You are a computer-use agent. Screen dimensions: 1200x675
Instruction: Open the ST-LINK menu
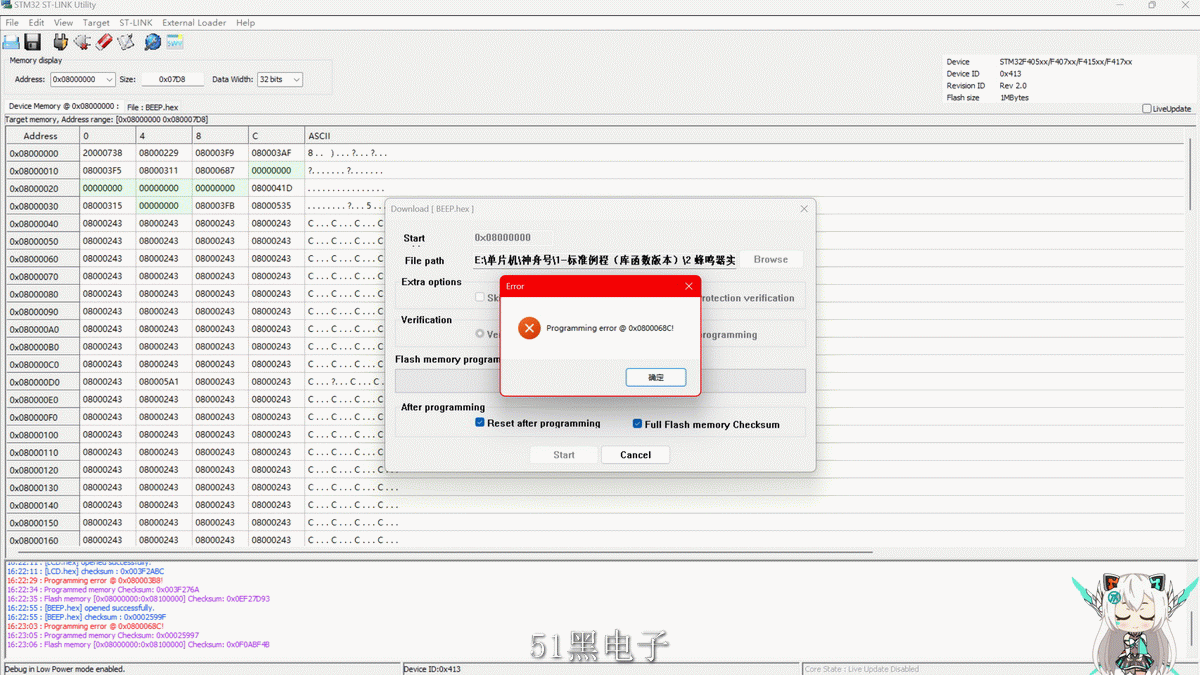137,22
